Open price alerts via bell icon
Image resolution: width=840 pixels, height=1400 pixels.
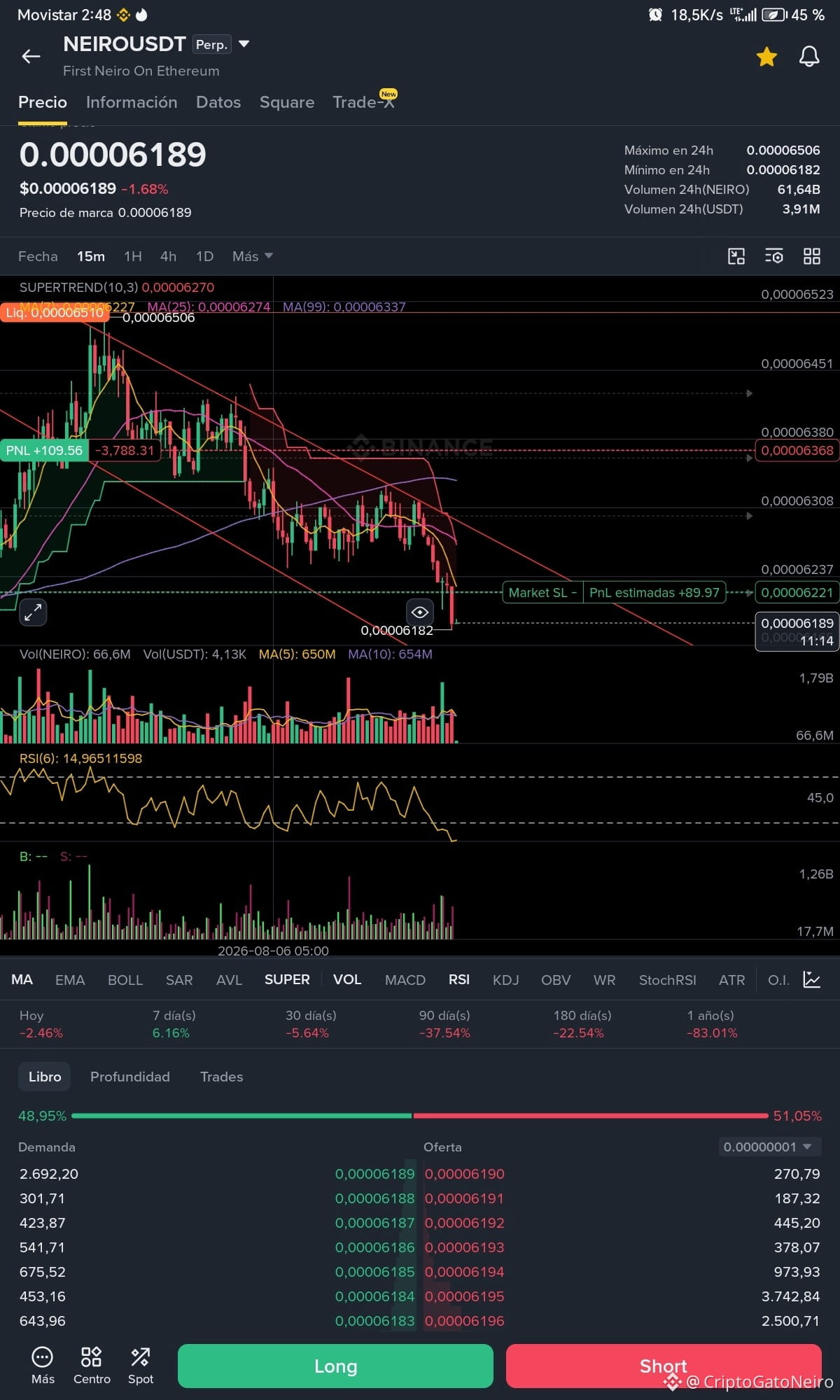[x=809, y=57]
